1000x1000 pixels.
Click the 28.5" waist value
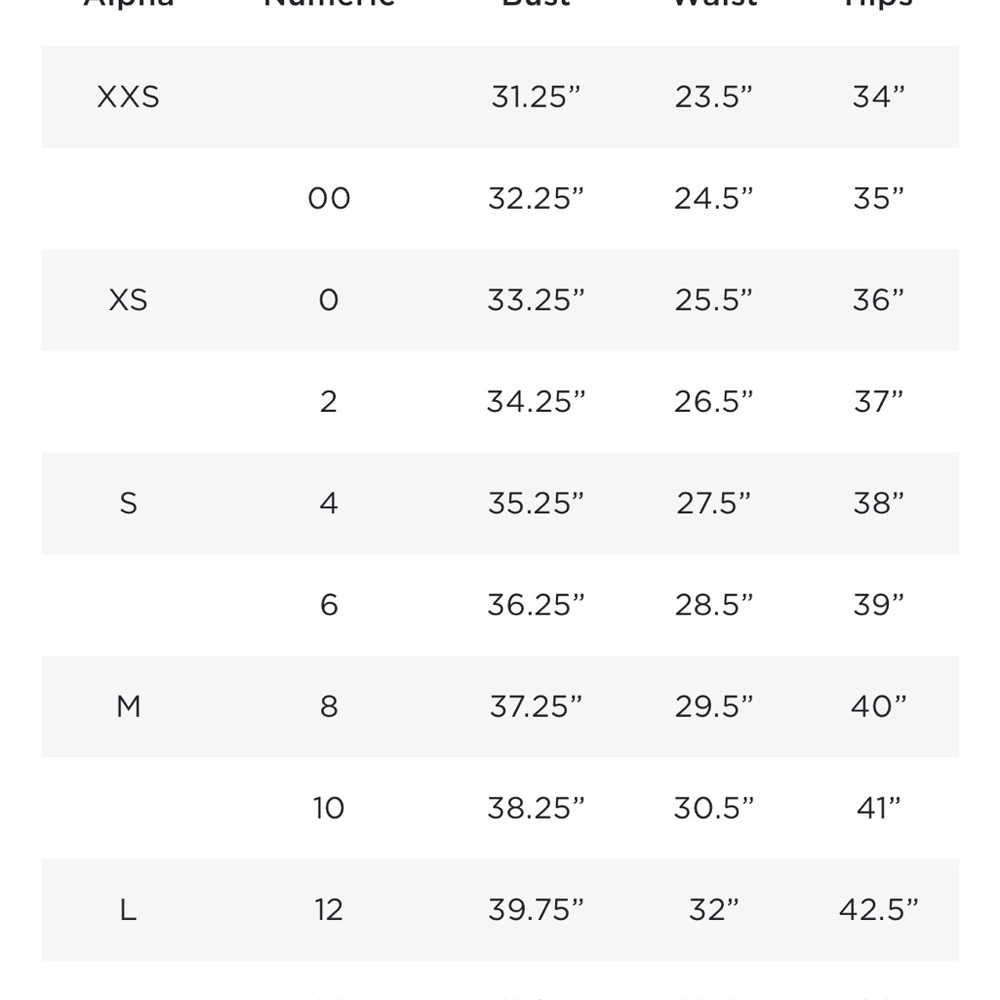pos(714,605)
